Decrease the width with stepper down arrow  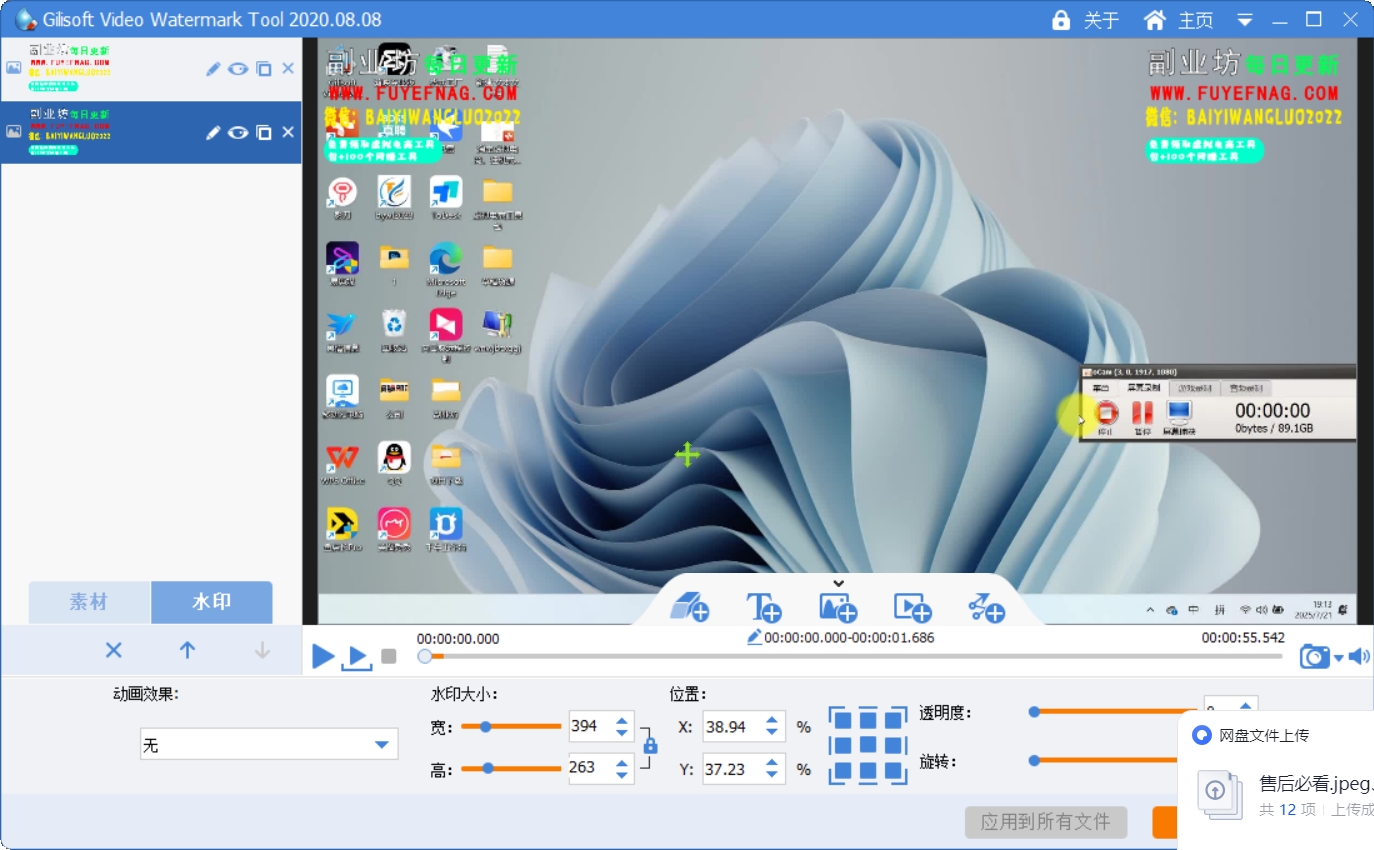[x=622, y=734]
